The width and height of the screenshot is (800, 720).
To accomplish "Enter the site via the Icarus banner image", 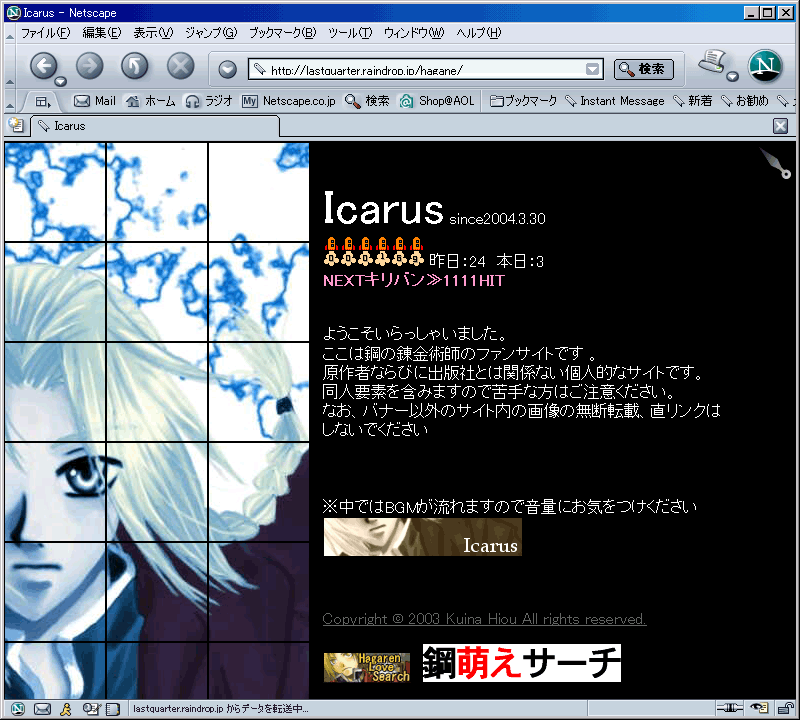I will [422, 537].
